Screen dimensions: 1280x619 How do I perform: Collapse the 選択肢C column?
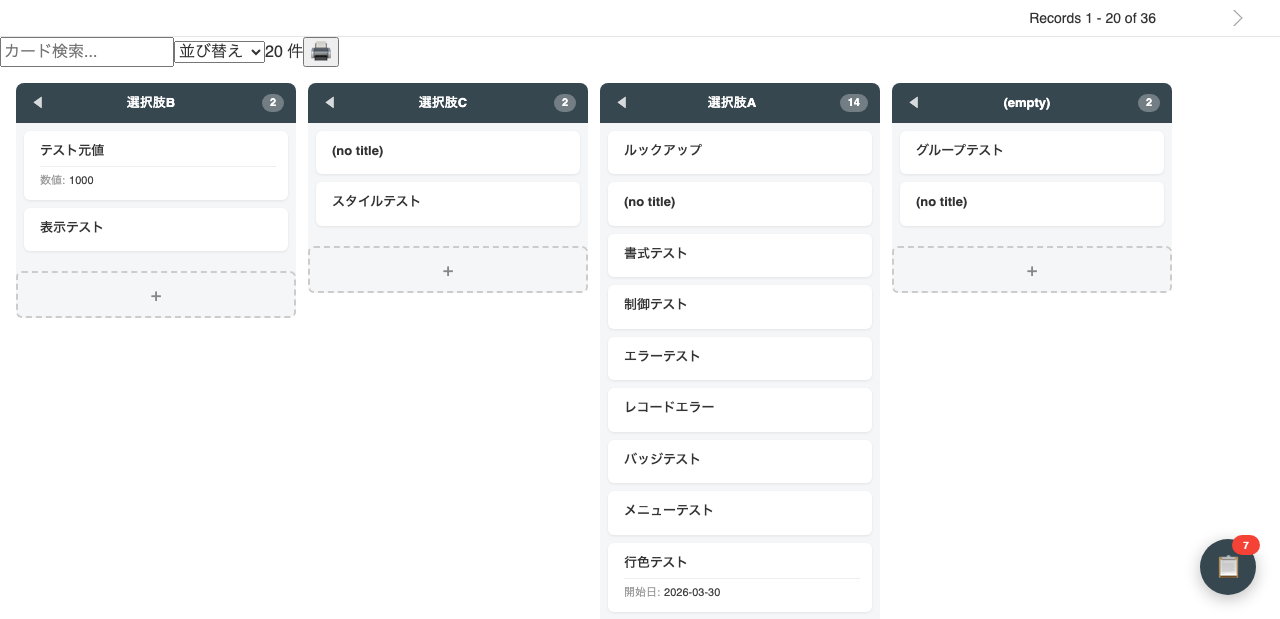tap(330, 103)
